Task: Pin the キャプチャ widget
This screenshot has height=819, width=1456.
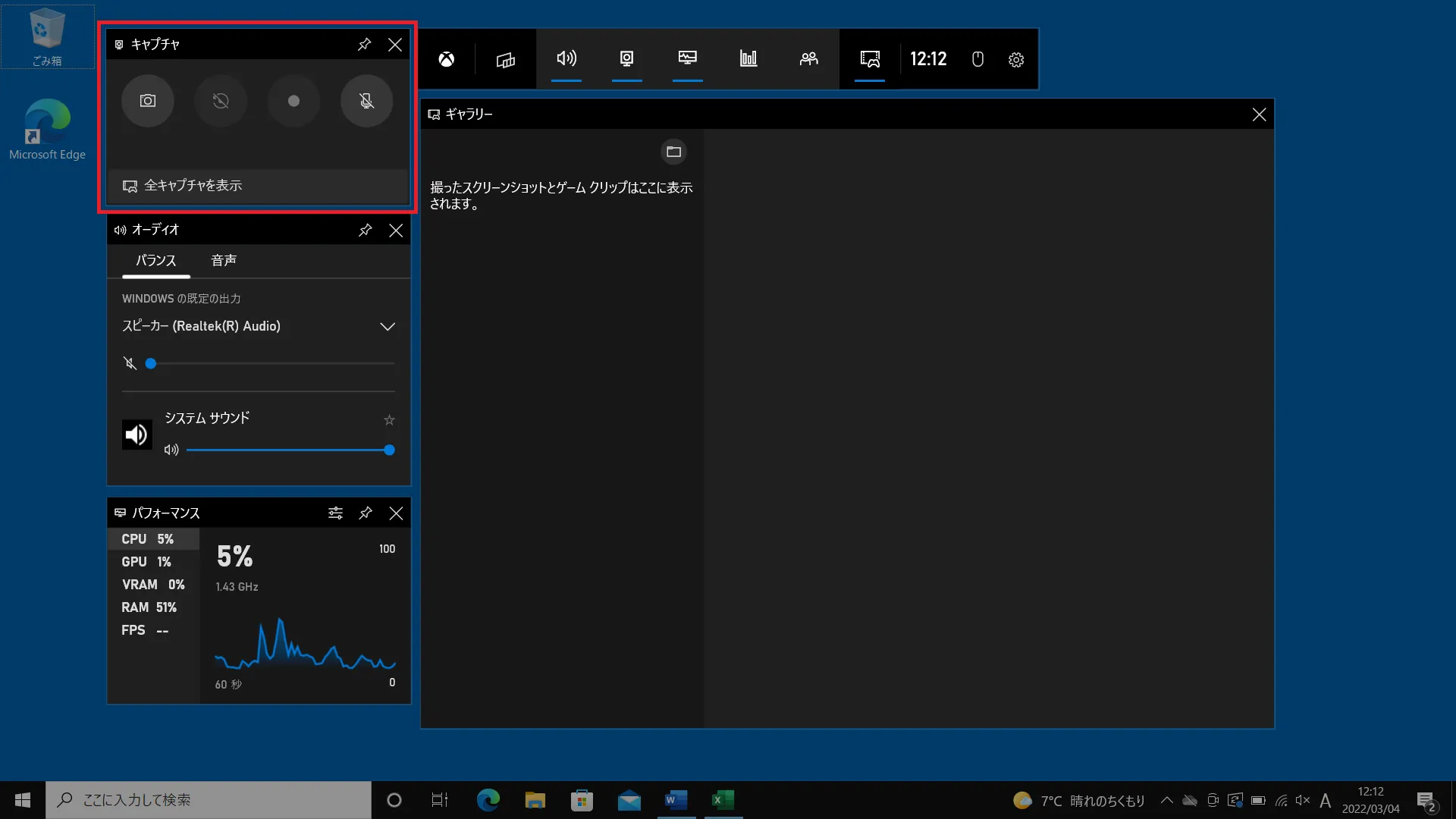Action: (365, 44)
